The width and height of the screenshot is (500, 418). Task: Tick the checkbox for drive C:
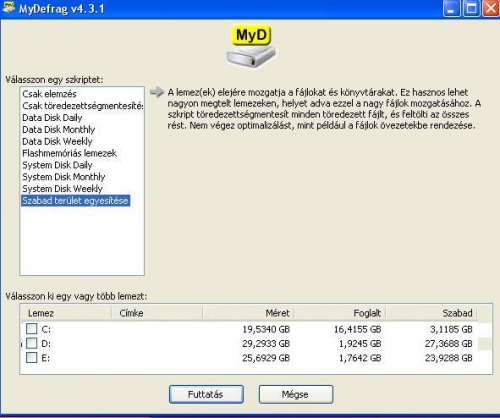pyautogui.click(x=31, y=329)
